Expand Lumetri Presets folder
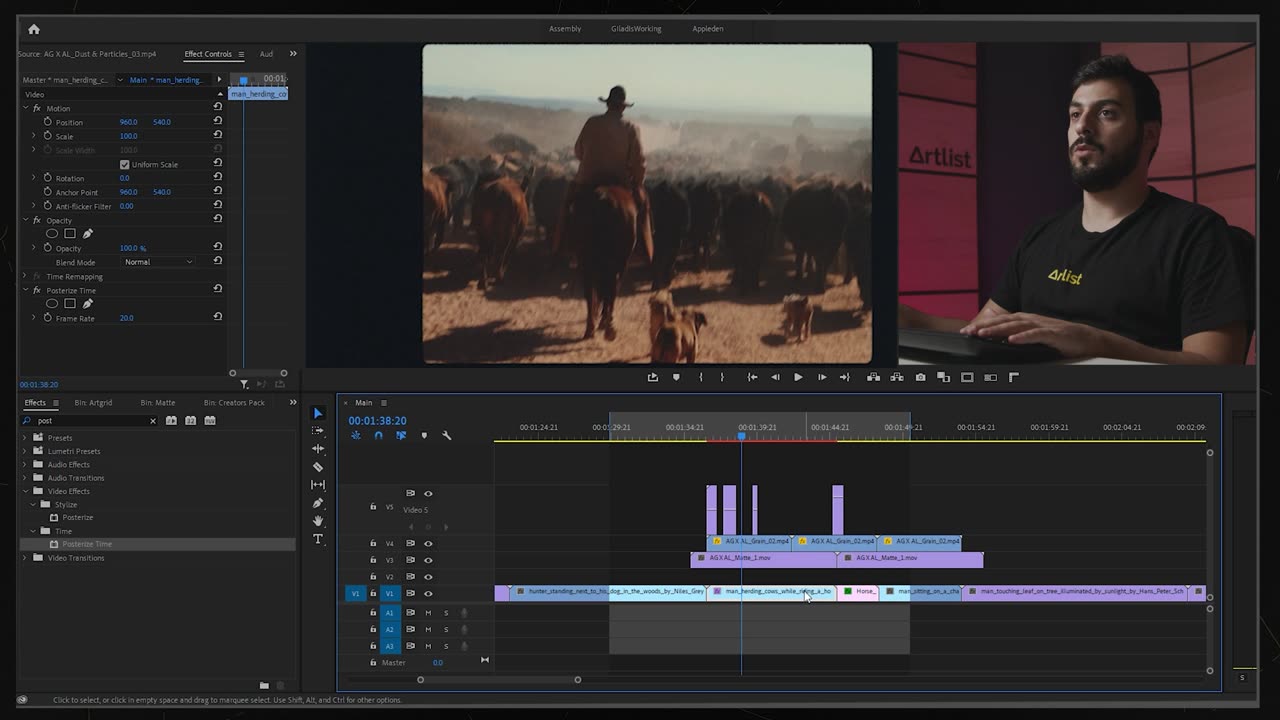 point(26,451)
